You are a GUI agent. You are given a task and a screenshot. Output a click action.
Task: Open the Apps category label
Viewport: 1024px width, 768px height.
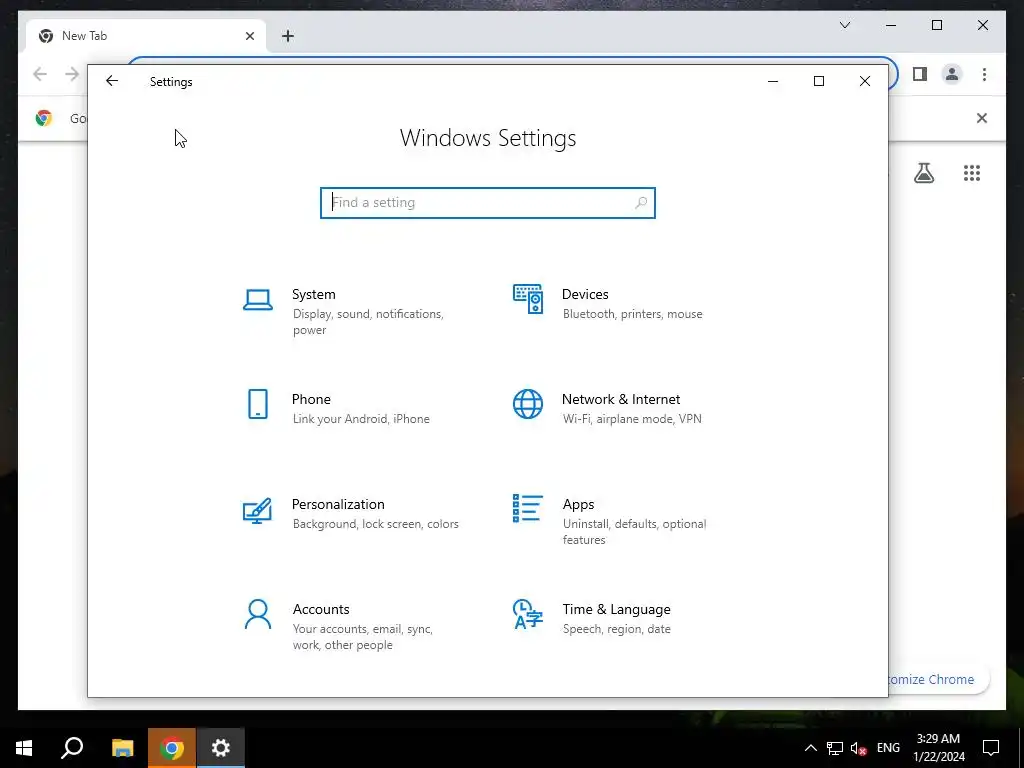pos(579,504)
